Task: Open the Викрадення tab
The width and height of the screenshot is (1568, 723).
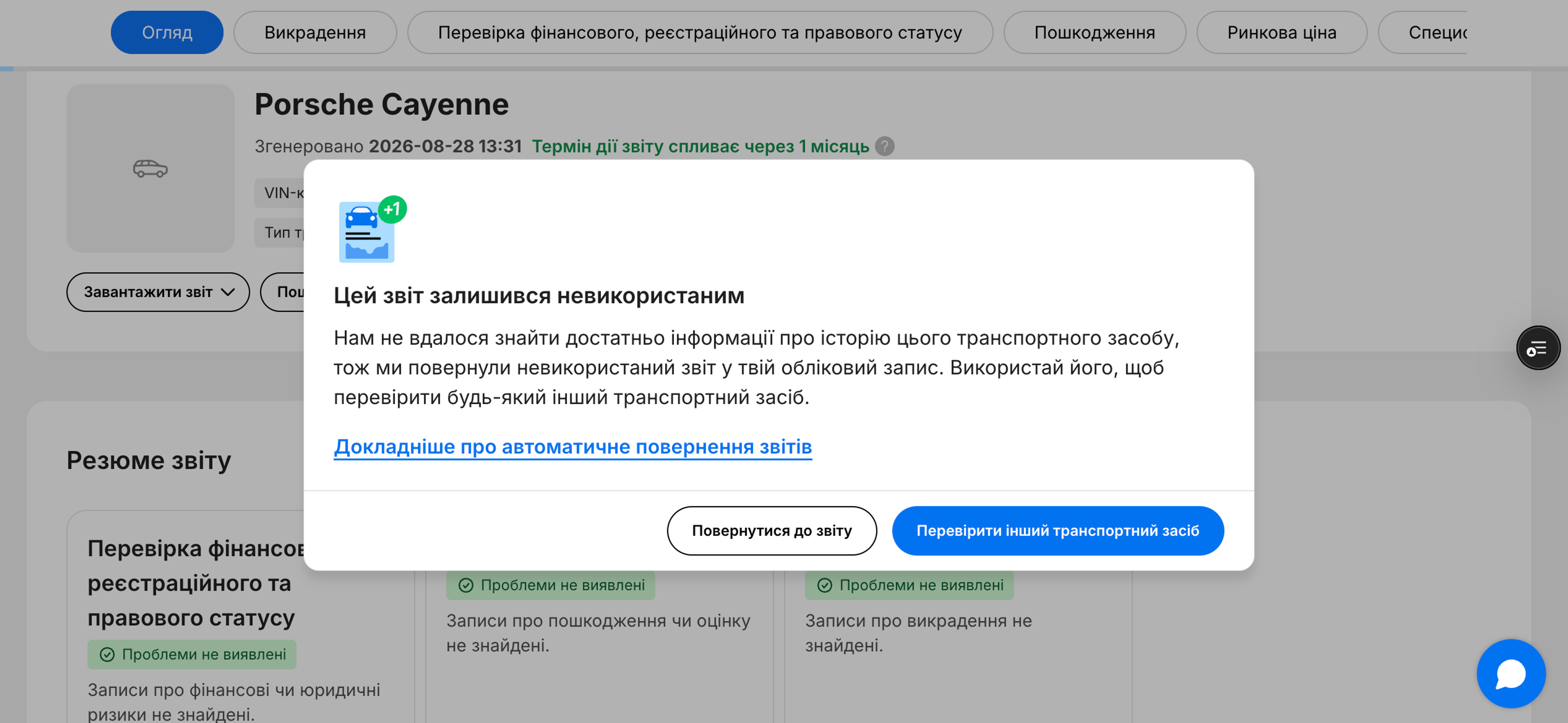Action: pyautogui.click(x=315, y=32)
